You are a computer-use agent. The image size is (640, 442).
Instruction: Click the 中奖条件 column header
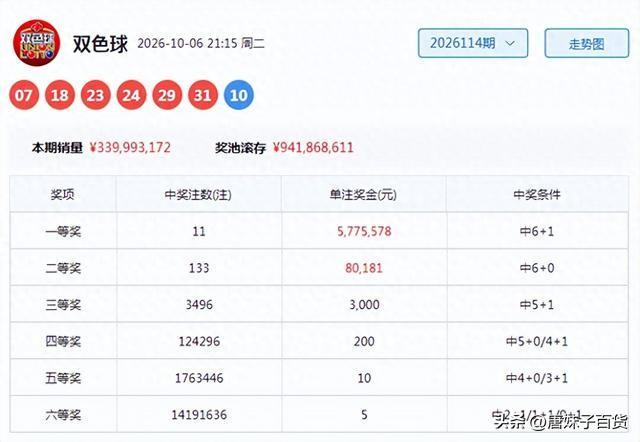click(537, 195)
